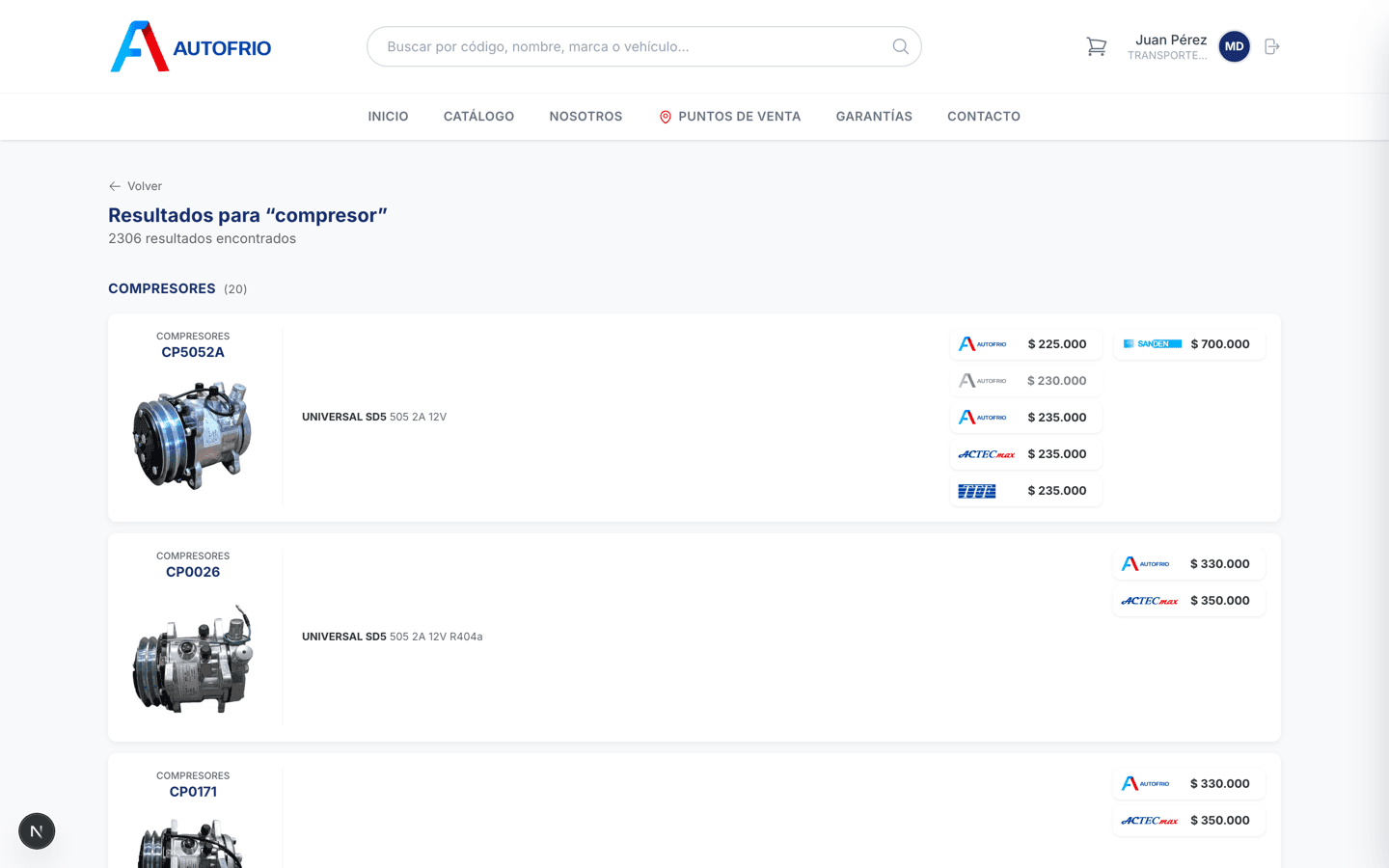Image resolution: width=1389 pixels, height=868 pixels.
Task: Click the CP5052A compressor image
Action: (x=193, y=435)
